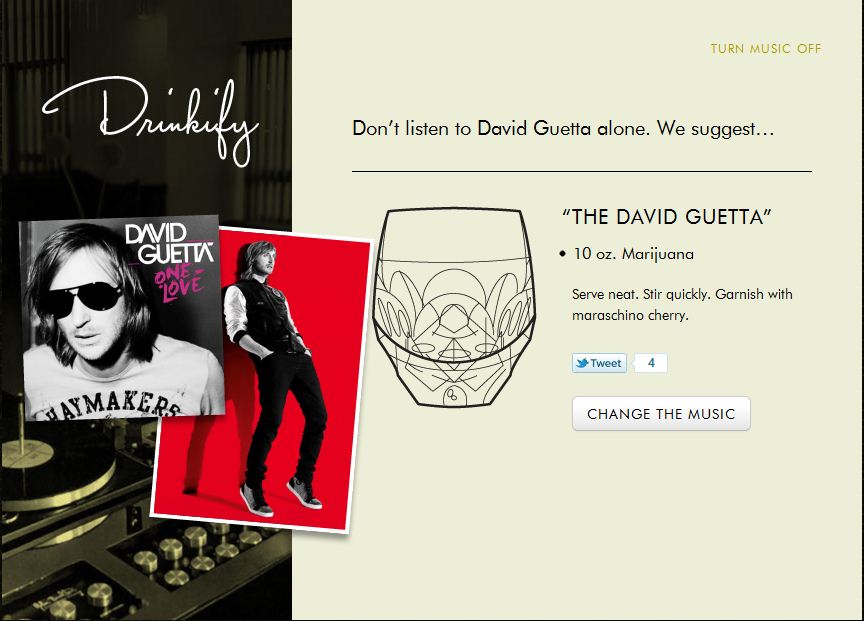Click the Tweet button
Viewport: 864px width, 621px height.
[x=600, y=363]
